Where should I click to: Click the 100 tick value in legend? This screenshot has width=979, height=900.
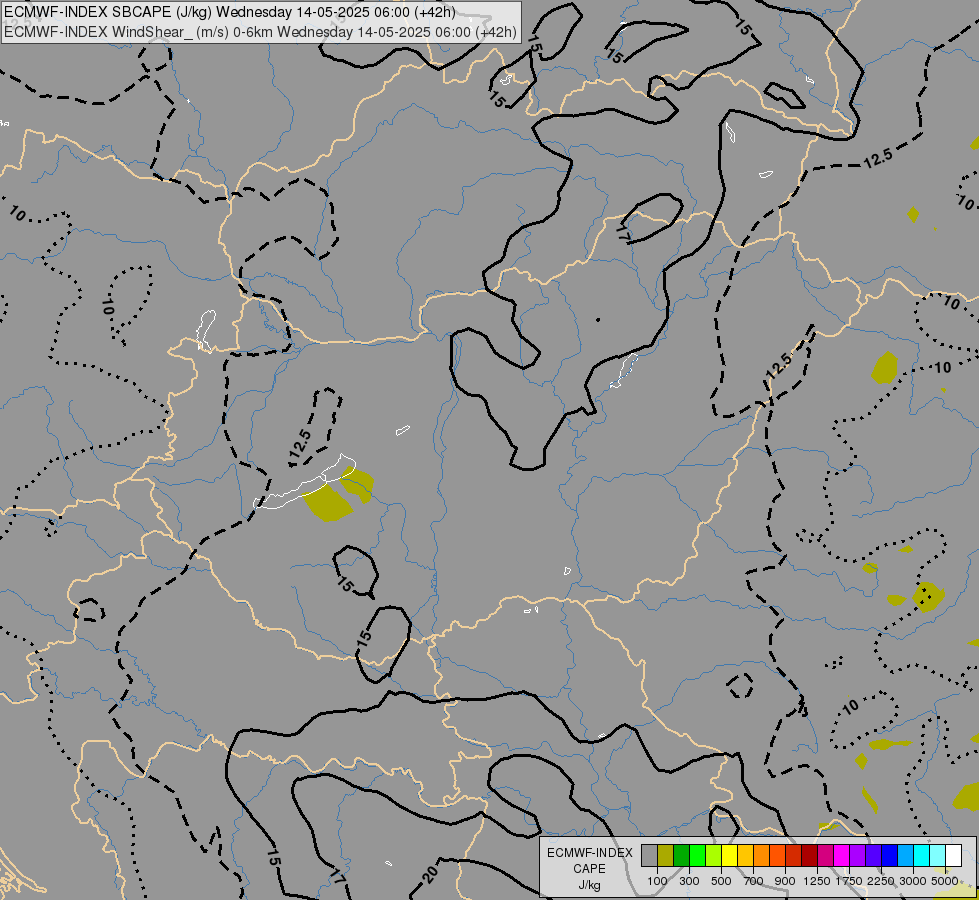[657, 881]
